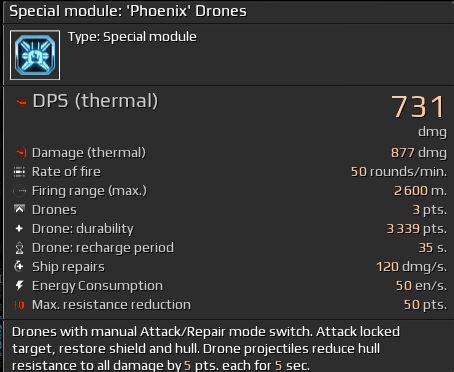Click the 2 600 m. range value
Viewport: 454px width, 372px height.
[x=420, y=191]
